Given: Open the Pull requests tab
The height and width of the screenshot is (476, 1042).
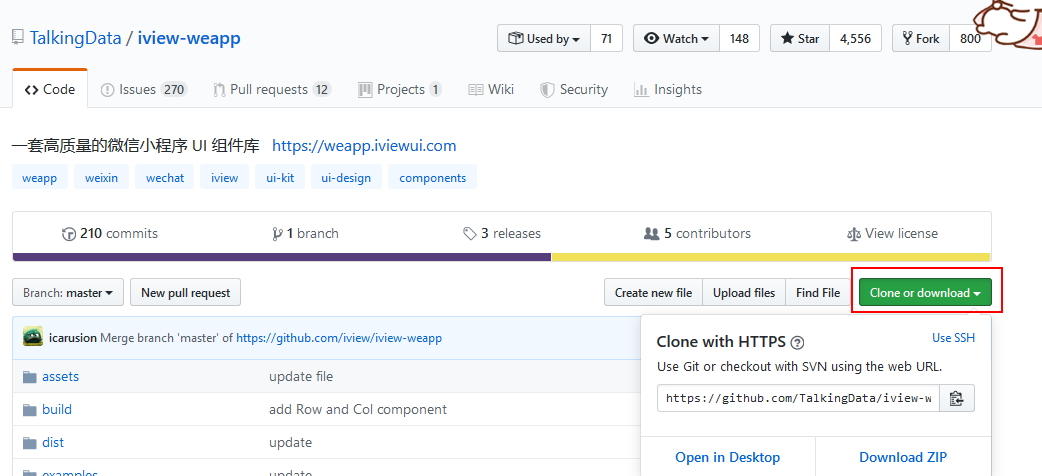Looking at the screenshot, I should tap(270, 90).
